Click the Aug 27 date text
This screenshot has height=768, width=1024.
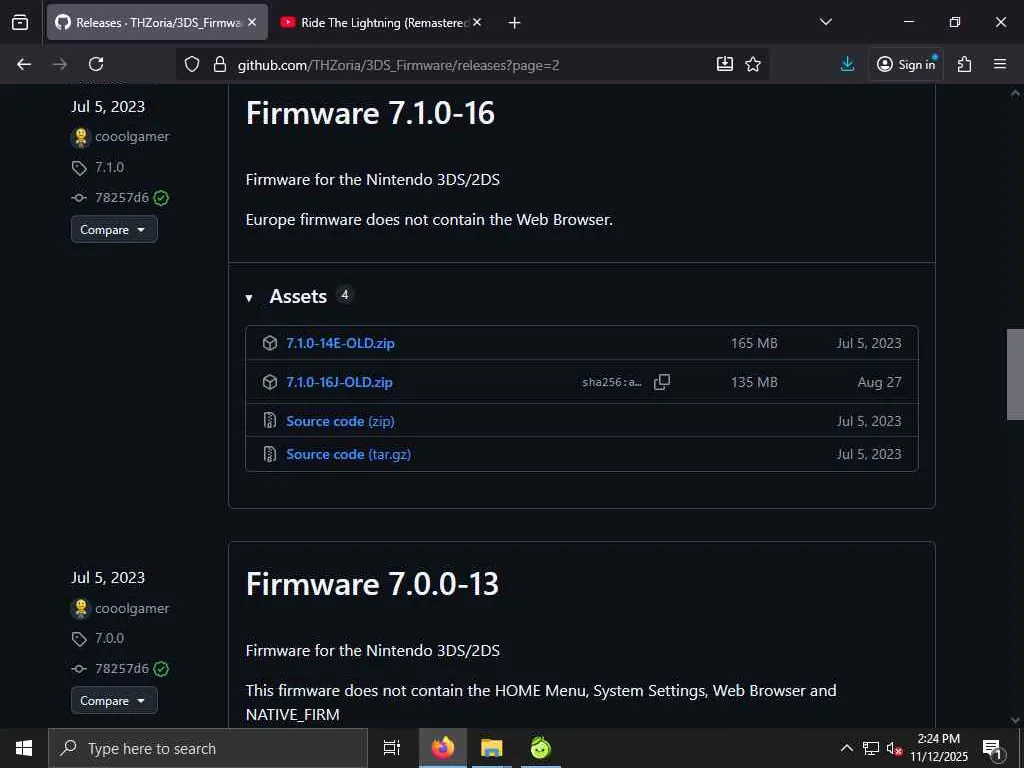pyautogui.click(x=879, y=382)
